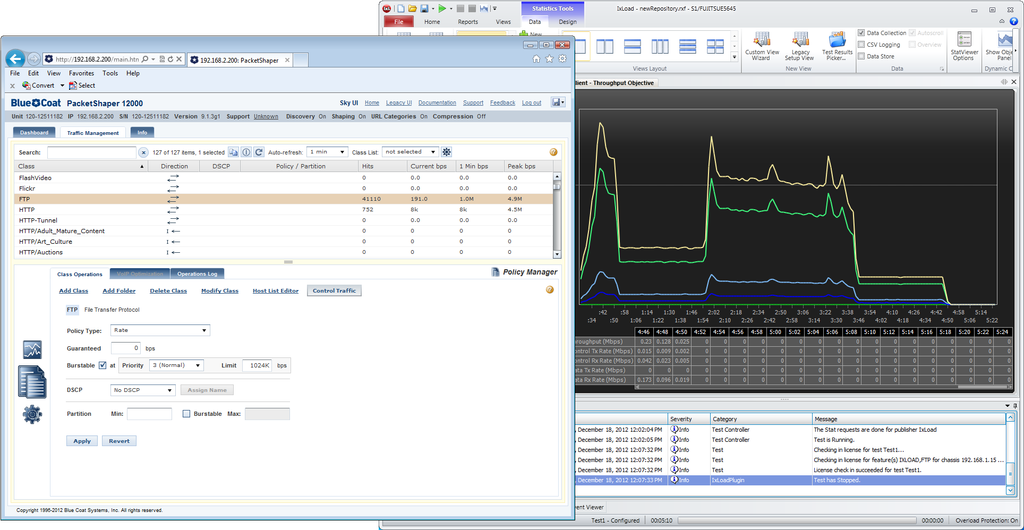Click the green Run test play icon
The image size is (1024, 530).
tap(441, 7)
